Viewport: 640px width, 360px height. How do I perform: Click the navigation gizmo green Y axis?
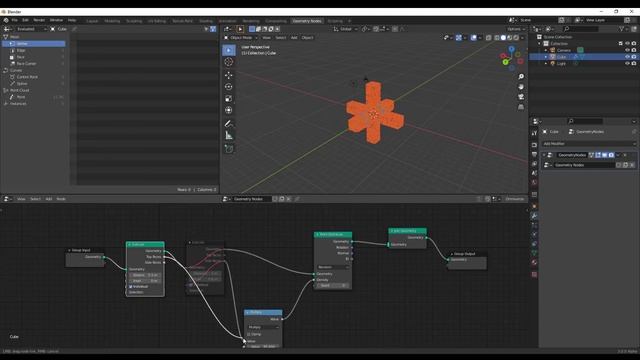click(505, 62)
